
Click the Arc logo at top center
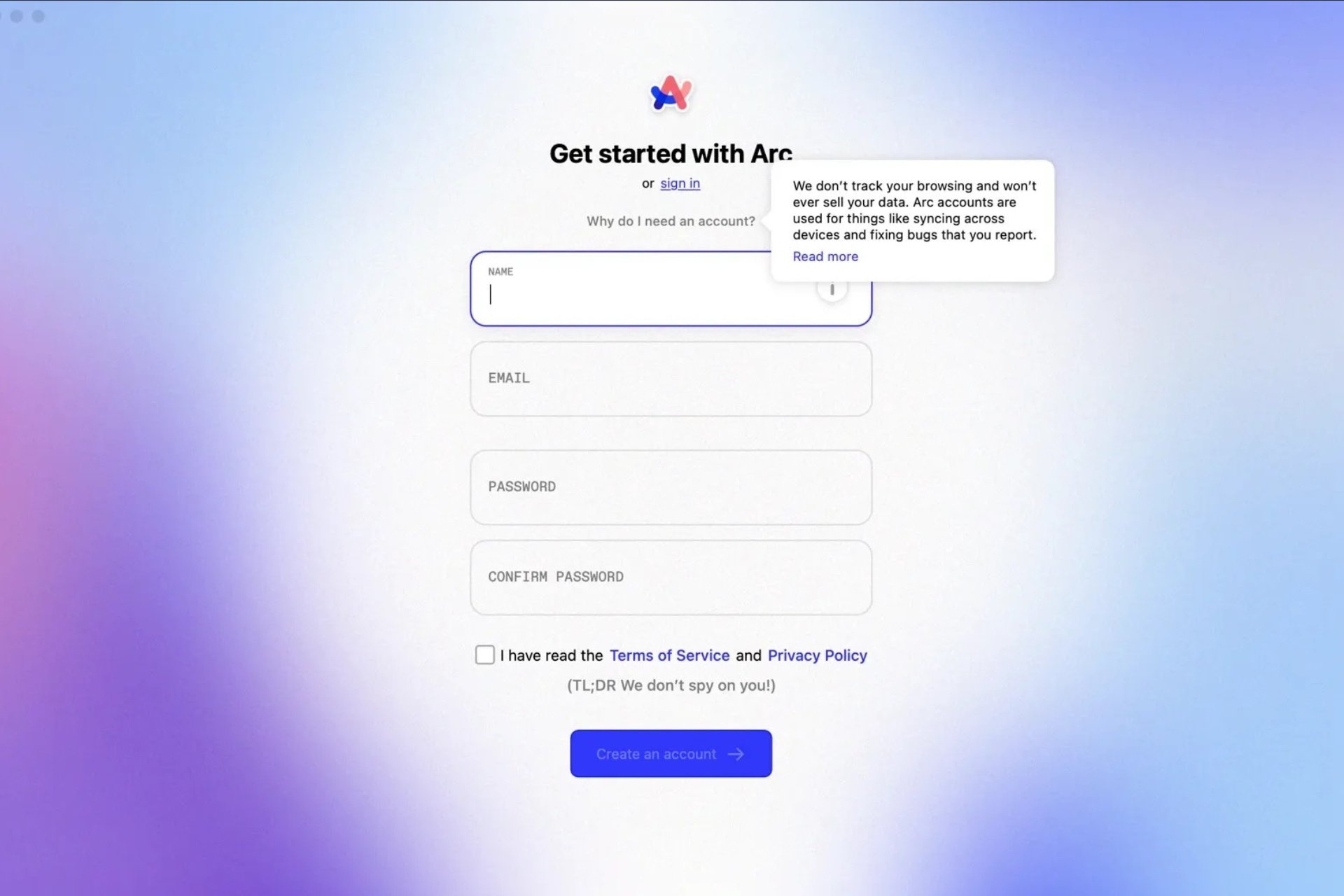[670, 93]
